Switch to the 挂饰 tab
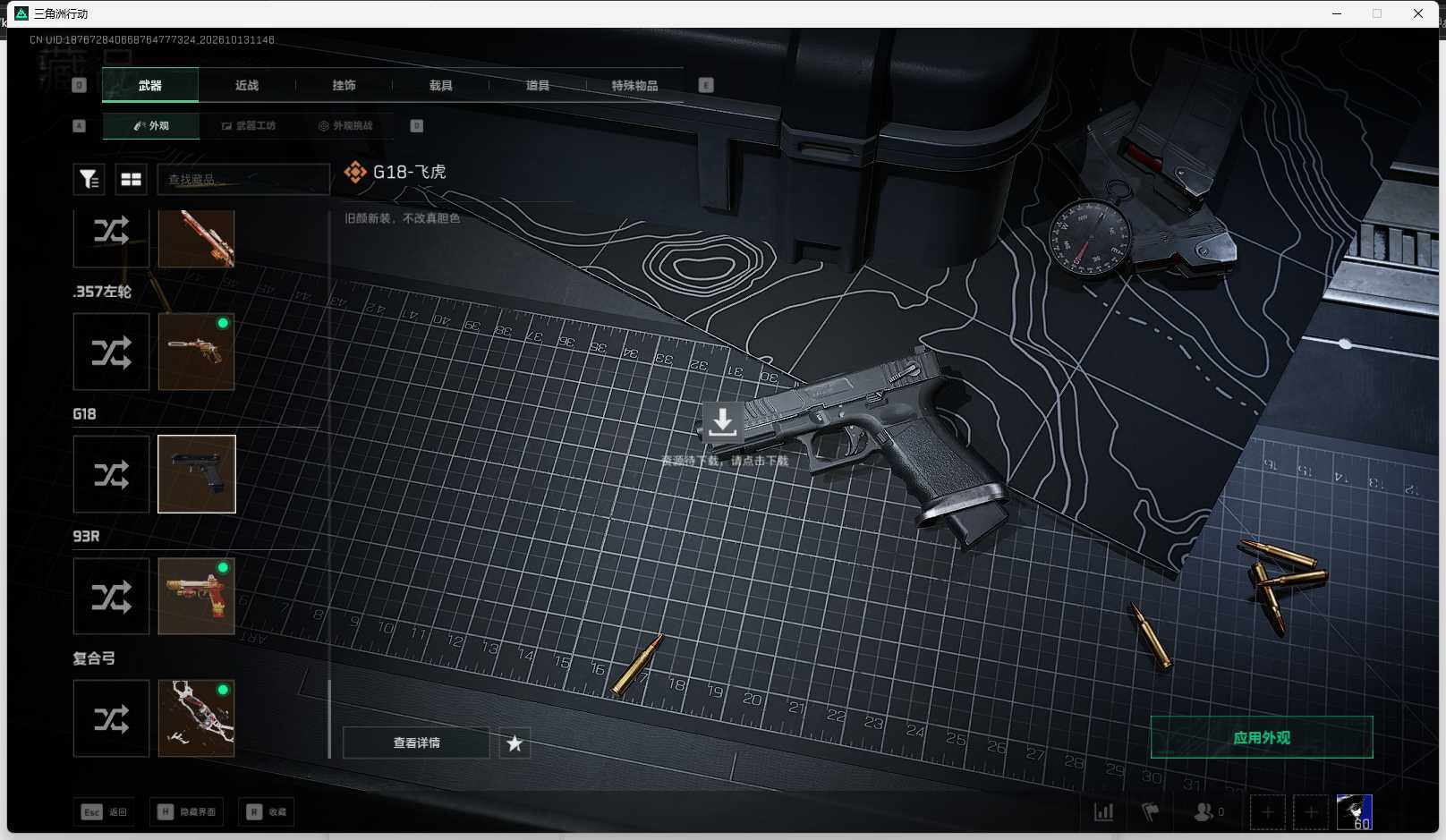The width and height of the screenshot is (1446, 840). (x=344, y=85)
